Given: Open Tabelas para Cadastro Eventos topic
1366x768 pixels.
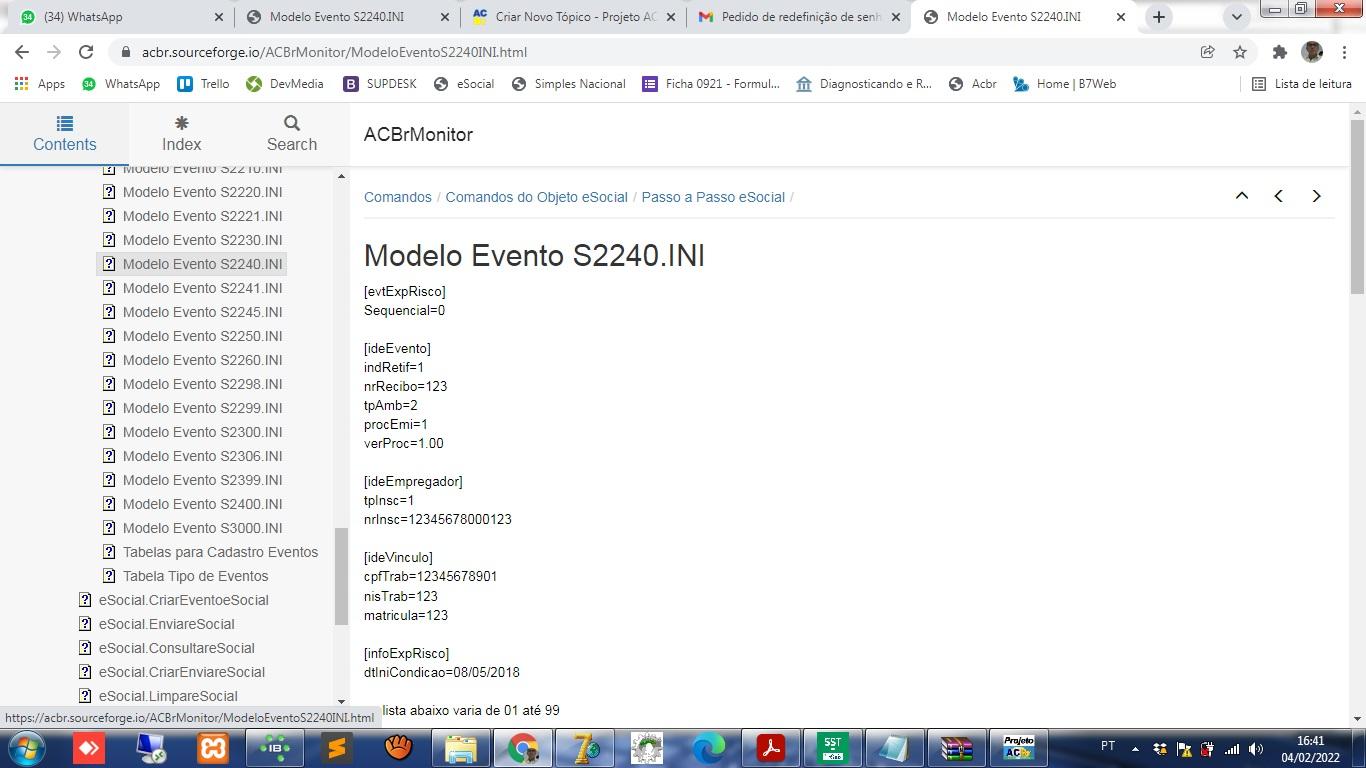Looking at the screenshot, I should pos(220,552).
